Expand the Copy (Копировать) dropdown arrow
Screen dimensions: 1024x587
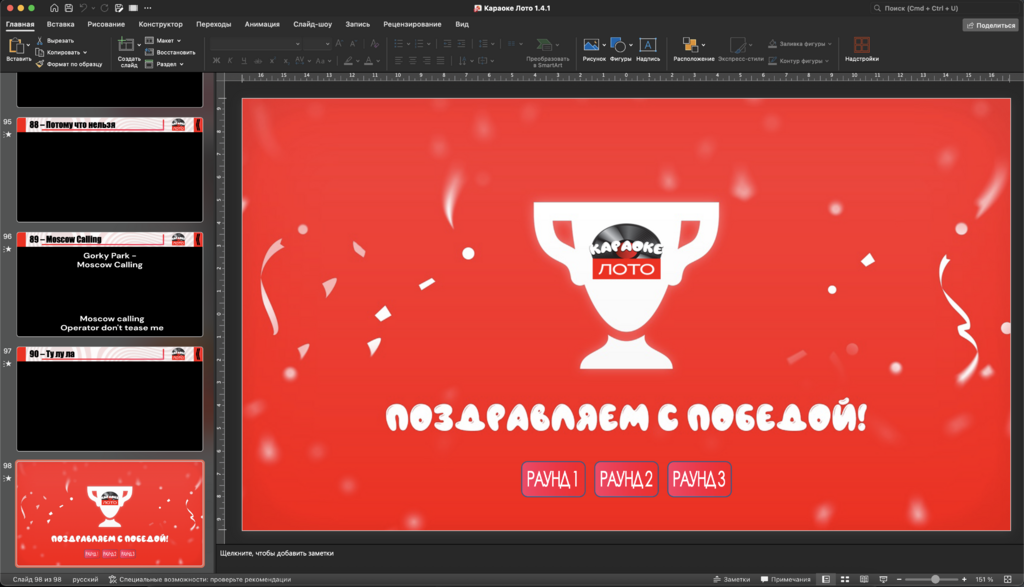click(x=85, y=52)
